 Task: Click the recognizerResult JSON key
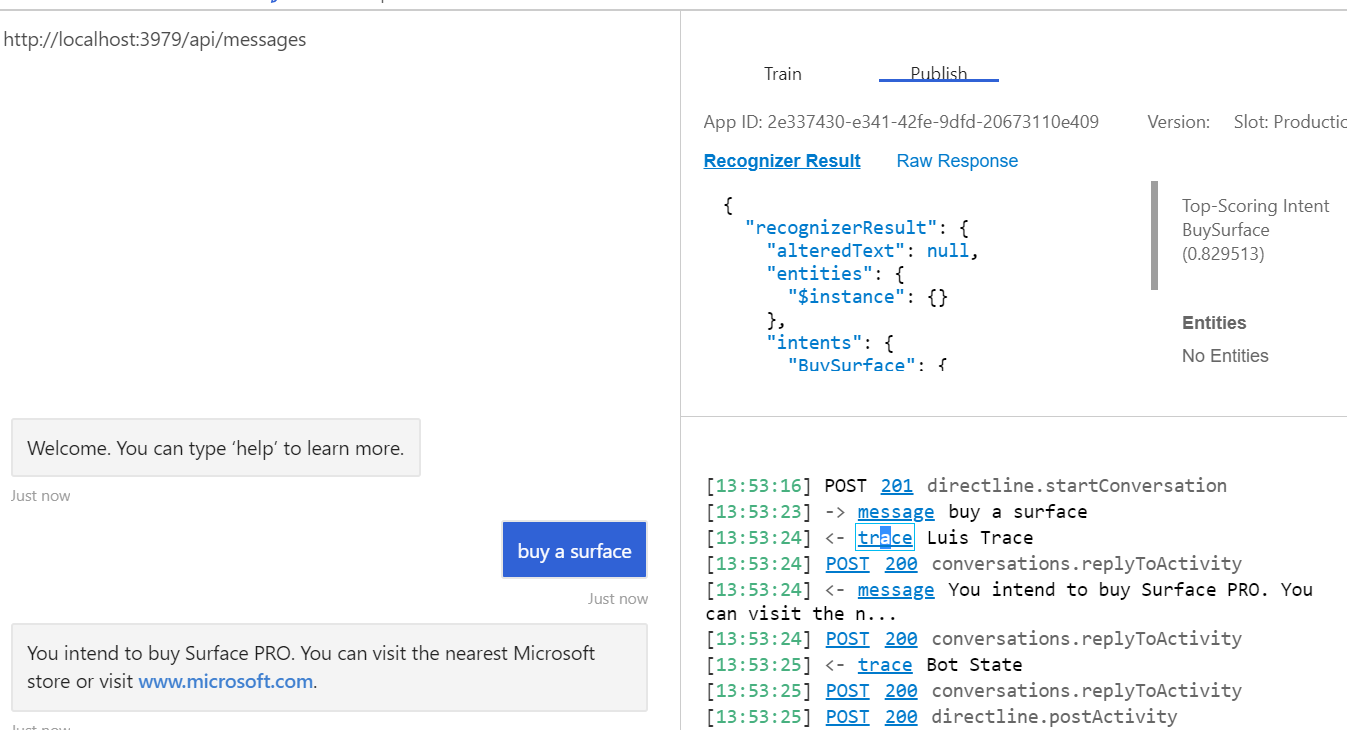point(841,227)
